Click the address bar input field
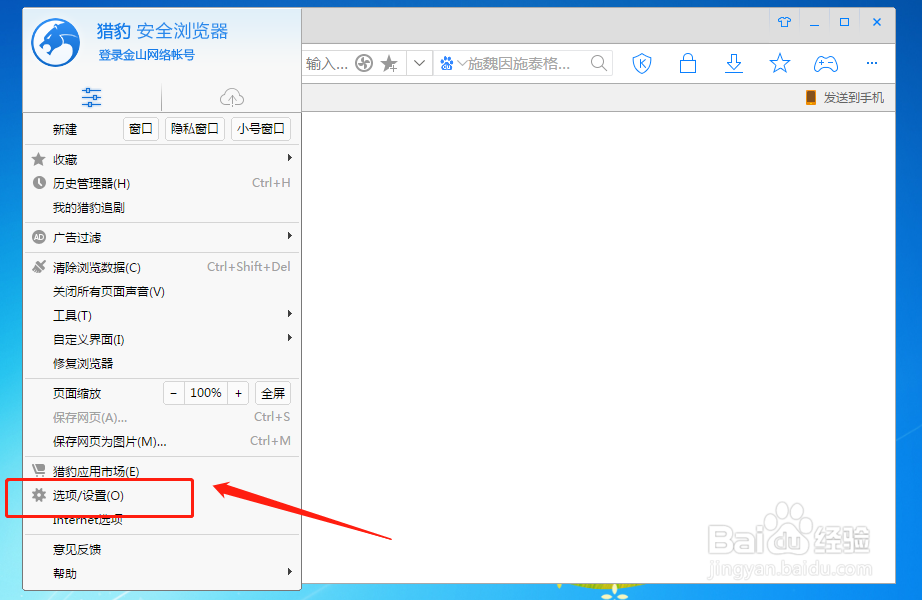The width and height of the screenshot is (922, 600). click(x=327, y=64)
